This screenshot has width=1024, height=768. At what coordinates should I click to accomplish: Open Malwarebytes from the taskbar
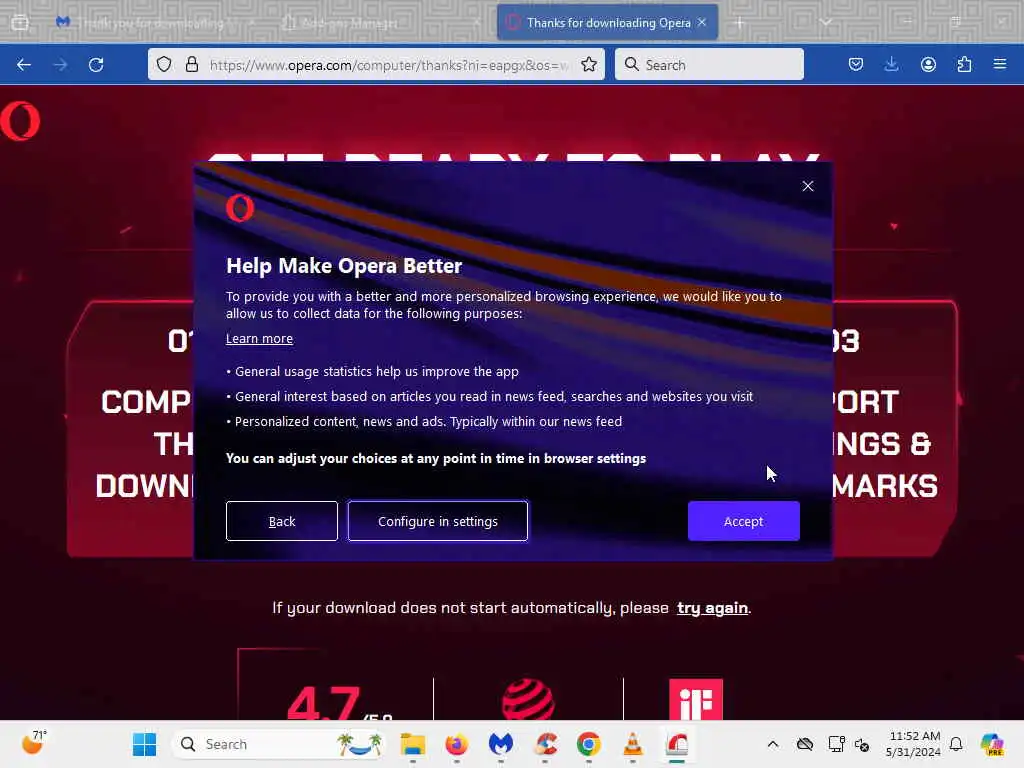click(x=501, y=744)
